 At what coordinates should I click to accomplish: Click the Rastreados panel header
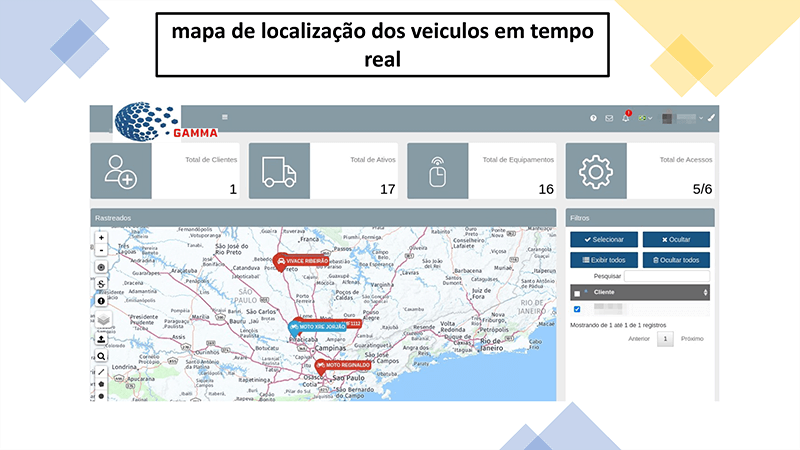[323, 218]
